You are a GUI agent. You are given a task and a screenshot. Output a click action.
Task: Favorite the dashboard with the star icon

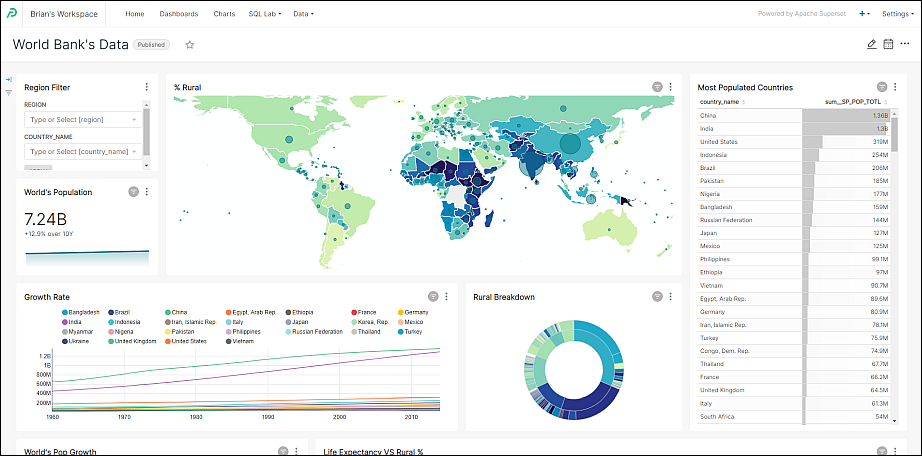click(x=190, y=45)
